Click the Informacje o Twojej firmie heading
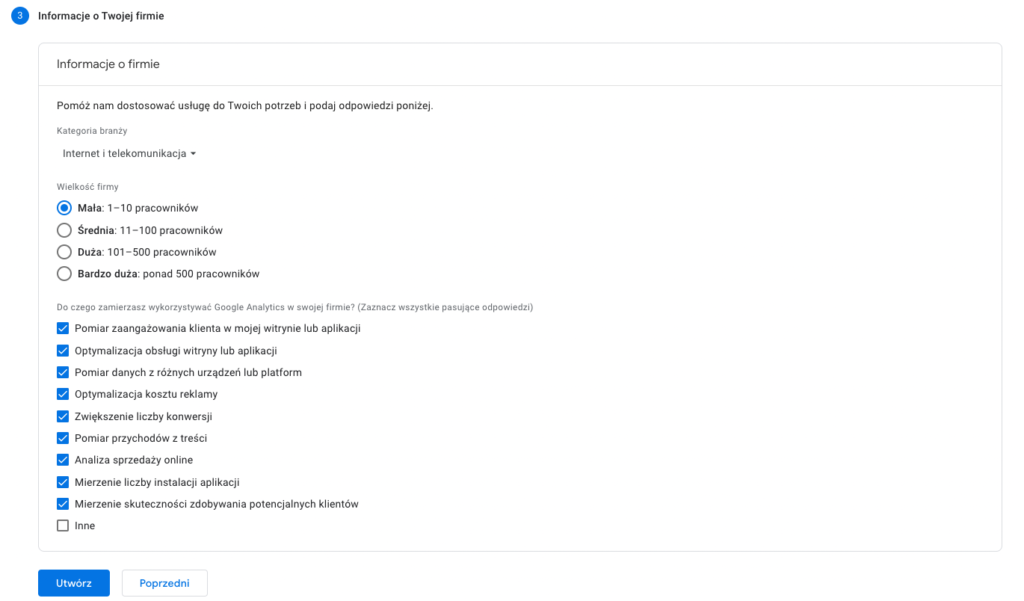This screenshot has width=1024, height=601. point(101,16)
